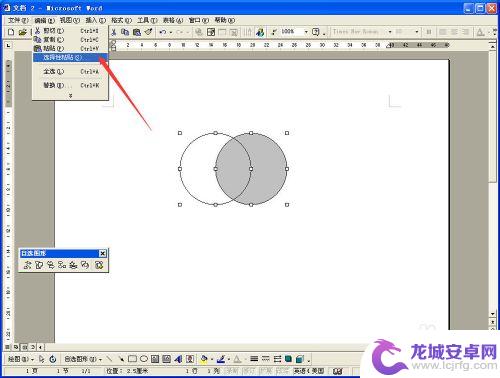500x378 pixels.
Task: Open the Format menu in the menu bar
Action: pyautogui.click(x=121, y=20)
